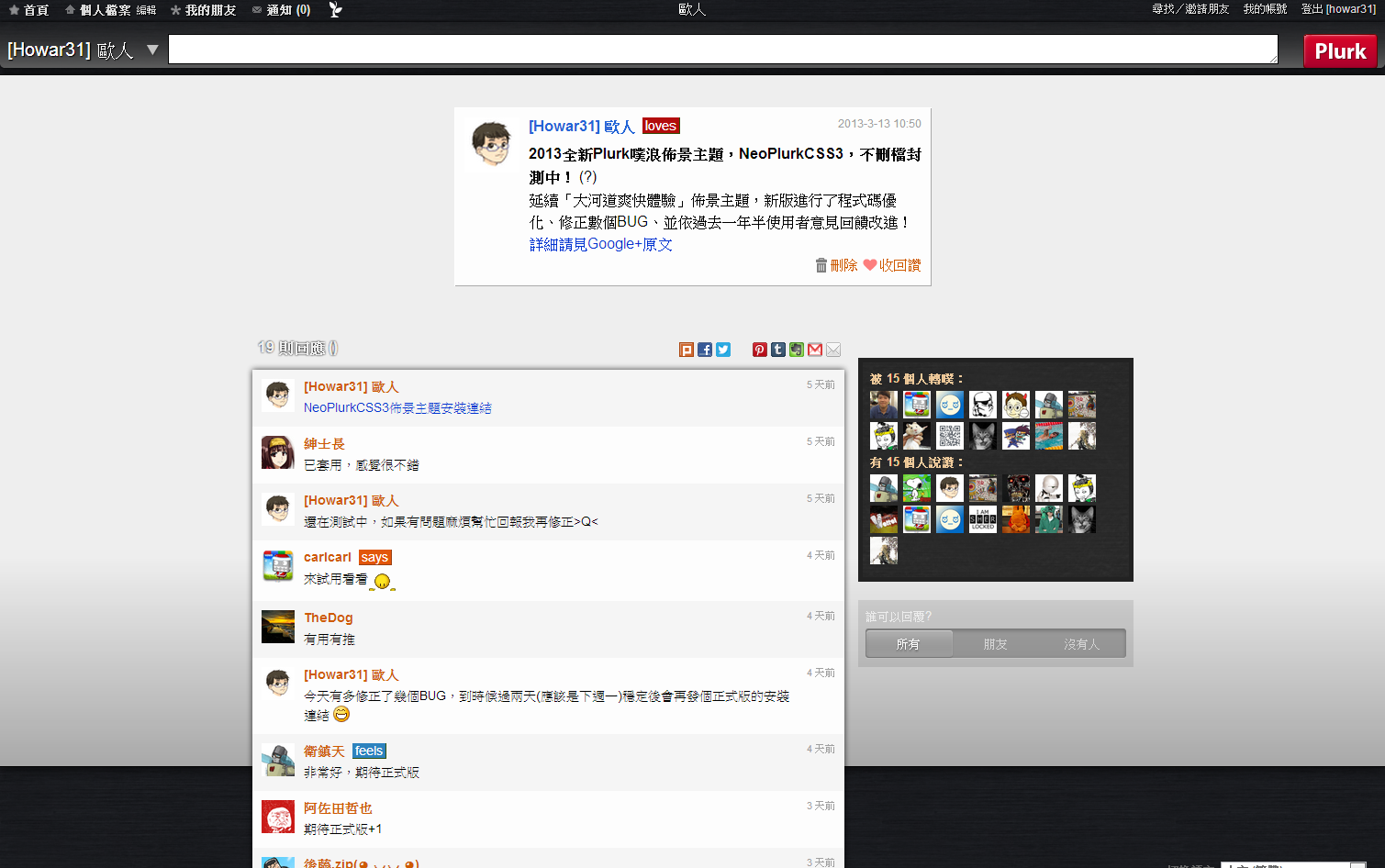Click the orange Plurk share icon

pyautogui.click(x=687, y=350)
